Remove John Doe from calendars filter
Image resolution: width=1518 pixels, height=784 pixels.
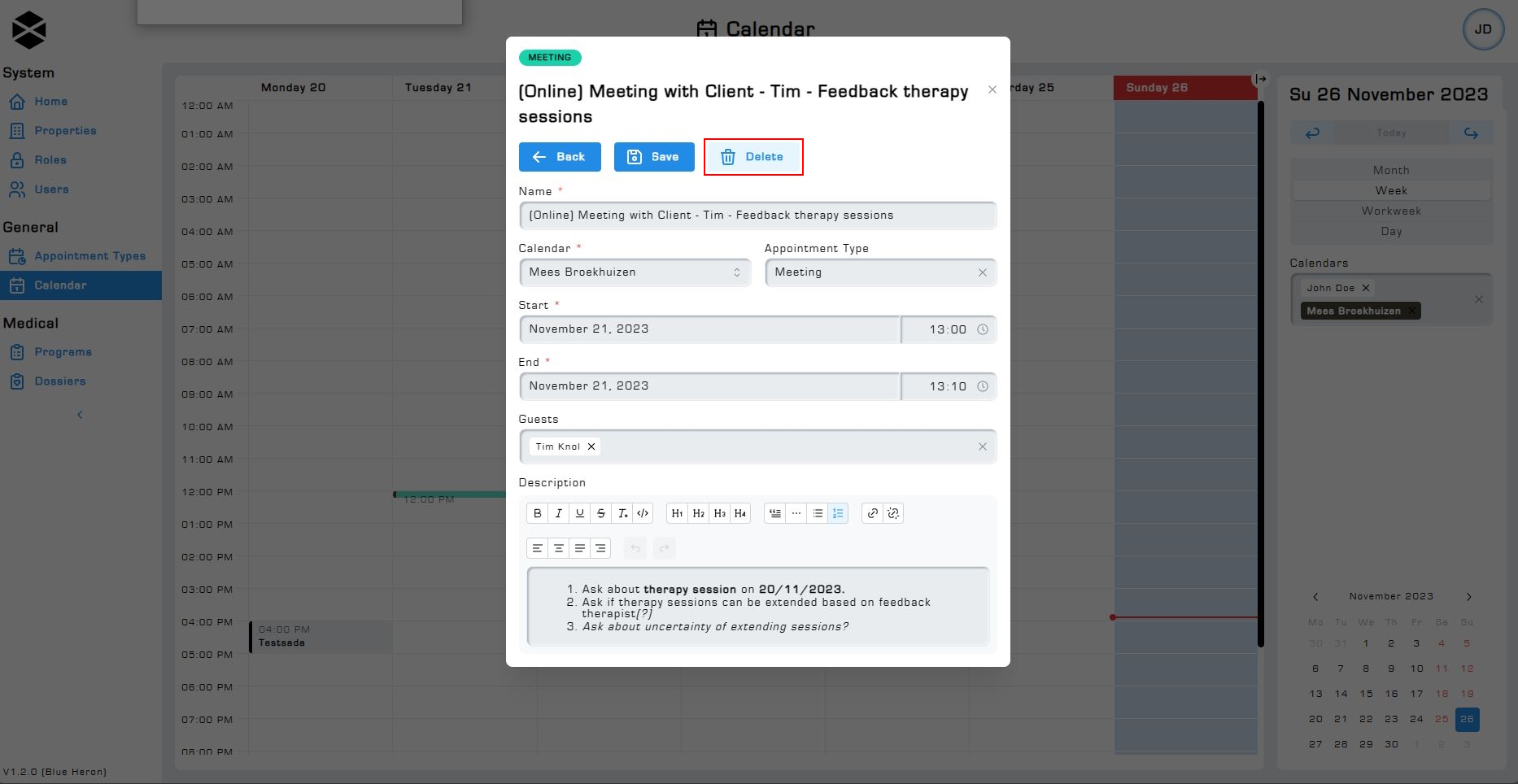click(1366, 288)
